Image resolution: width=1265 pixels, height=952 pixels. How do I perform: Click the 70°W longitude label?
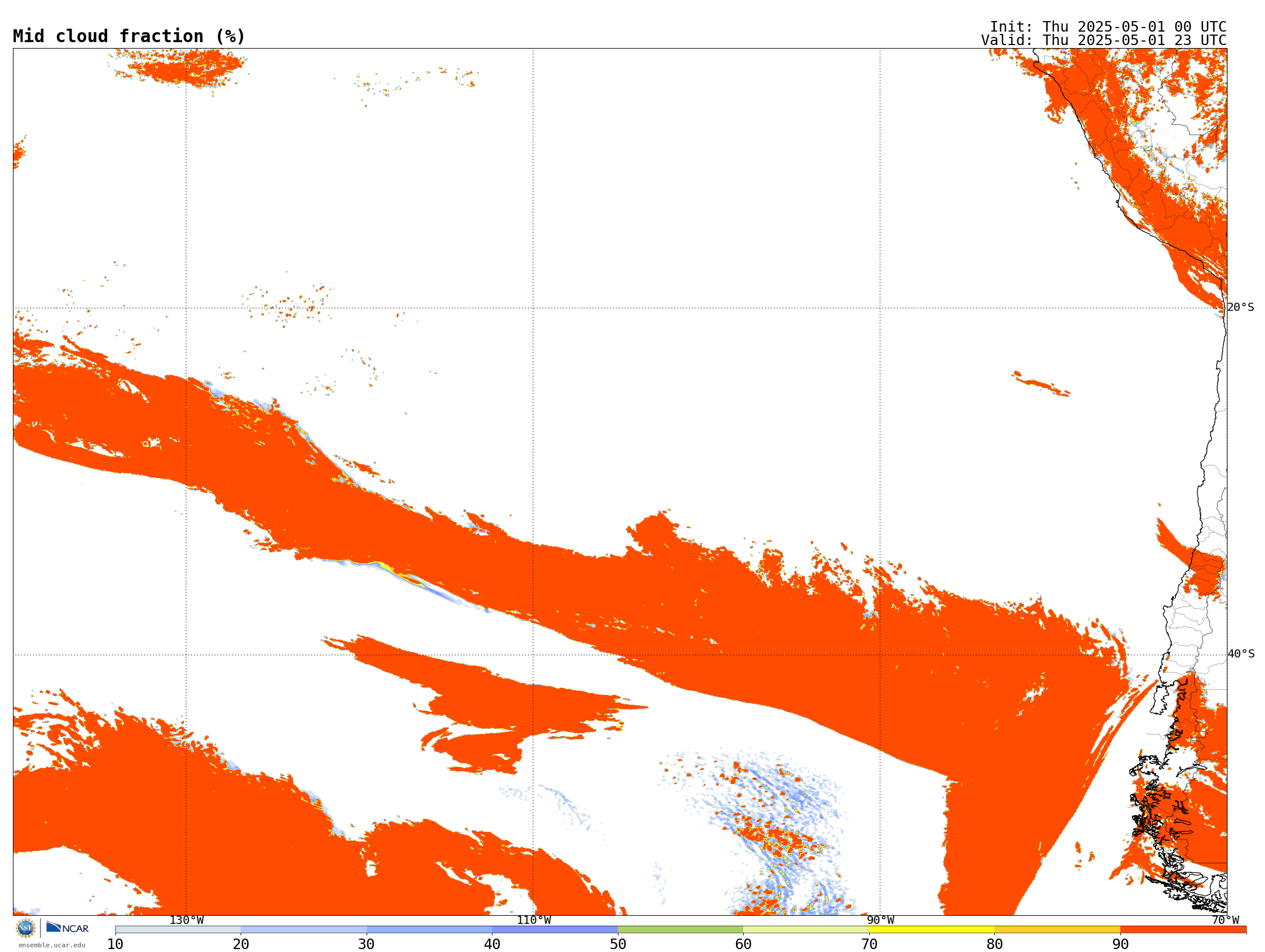1225,920
